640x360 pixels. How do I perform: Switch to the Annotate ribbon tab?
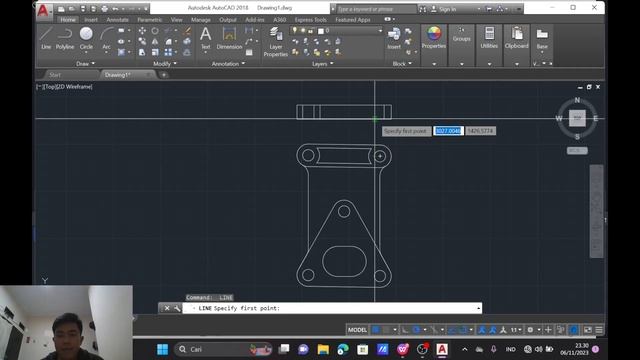click(118, 20)
